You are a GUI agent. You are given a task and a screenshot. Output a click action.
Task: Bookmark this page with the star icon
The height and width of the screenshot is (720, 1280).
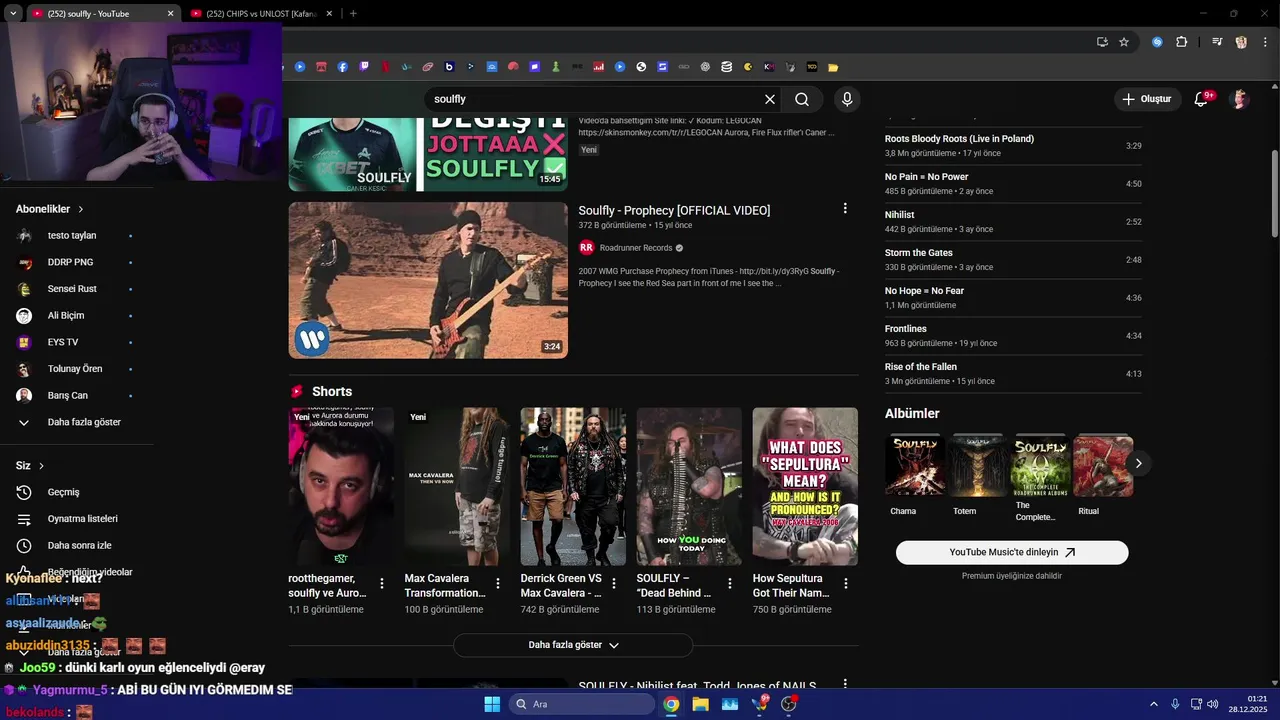(x=1124, y=42)
